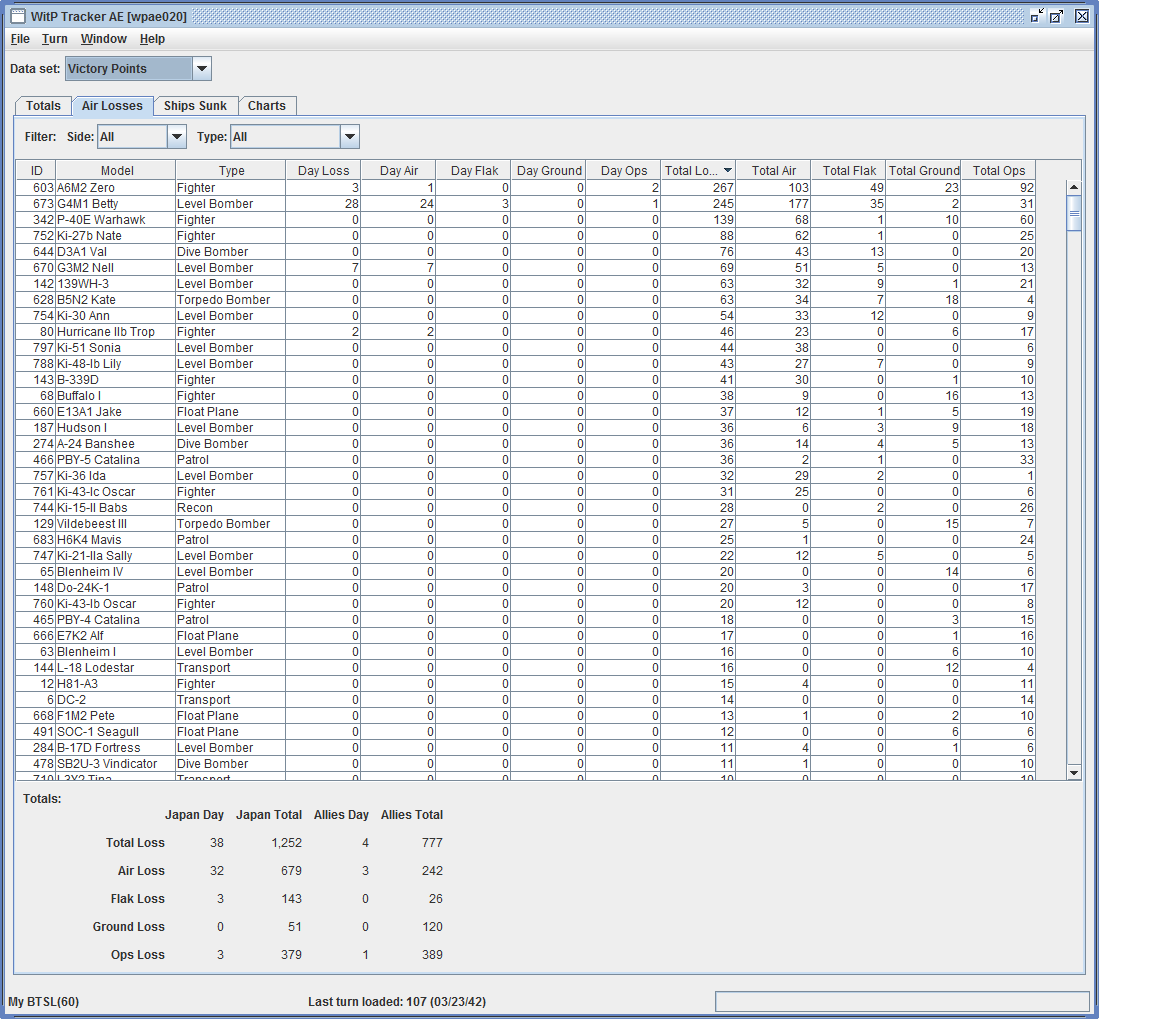This screenshot has height=1019, width=1152.
Task: Select the PBY-5 Catalina row
Action: coord(526,460)
